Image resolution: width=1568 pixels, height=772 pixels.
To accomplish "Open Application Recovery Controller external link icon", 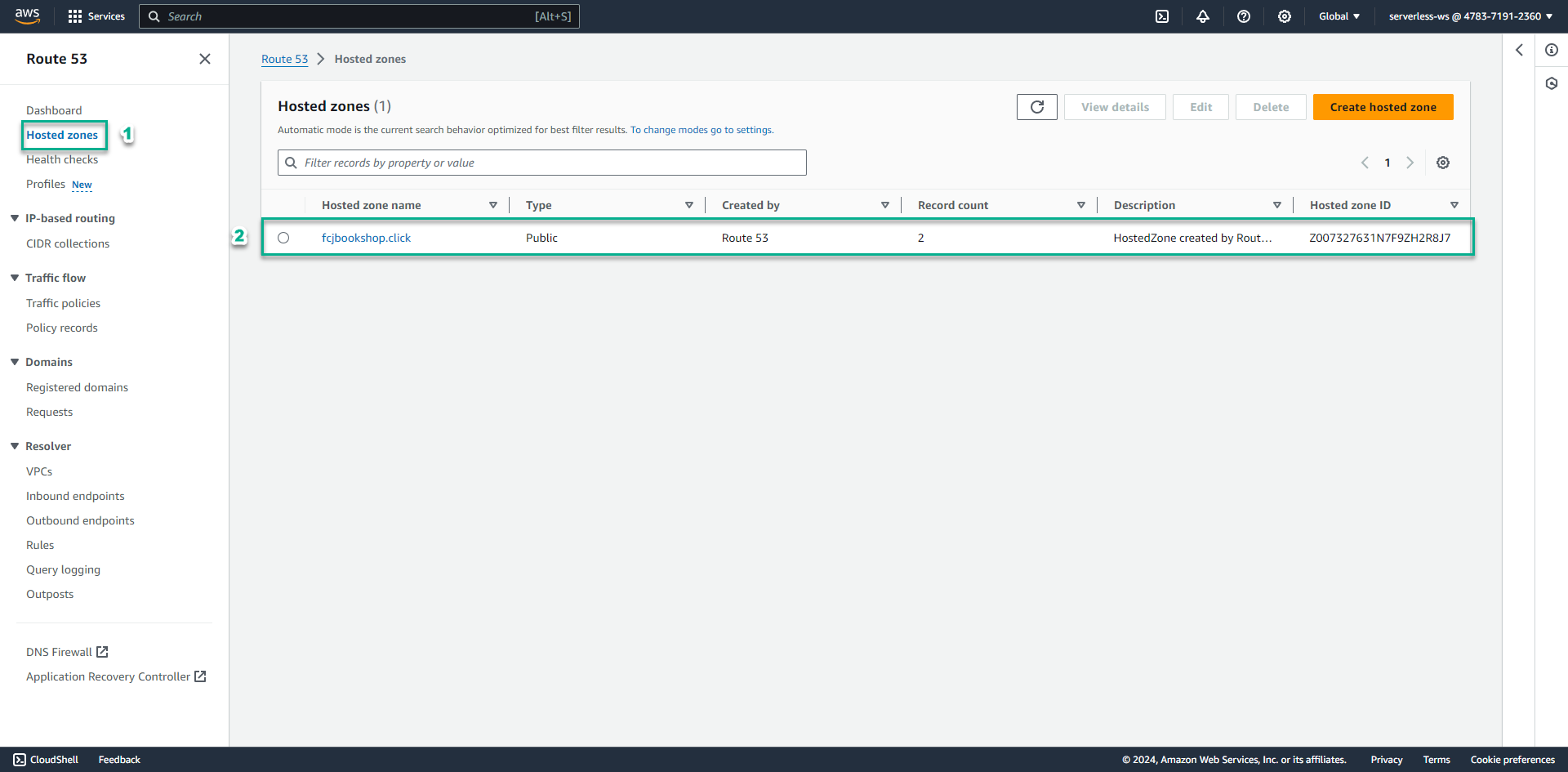I will click(x=200, y=676).
